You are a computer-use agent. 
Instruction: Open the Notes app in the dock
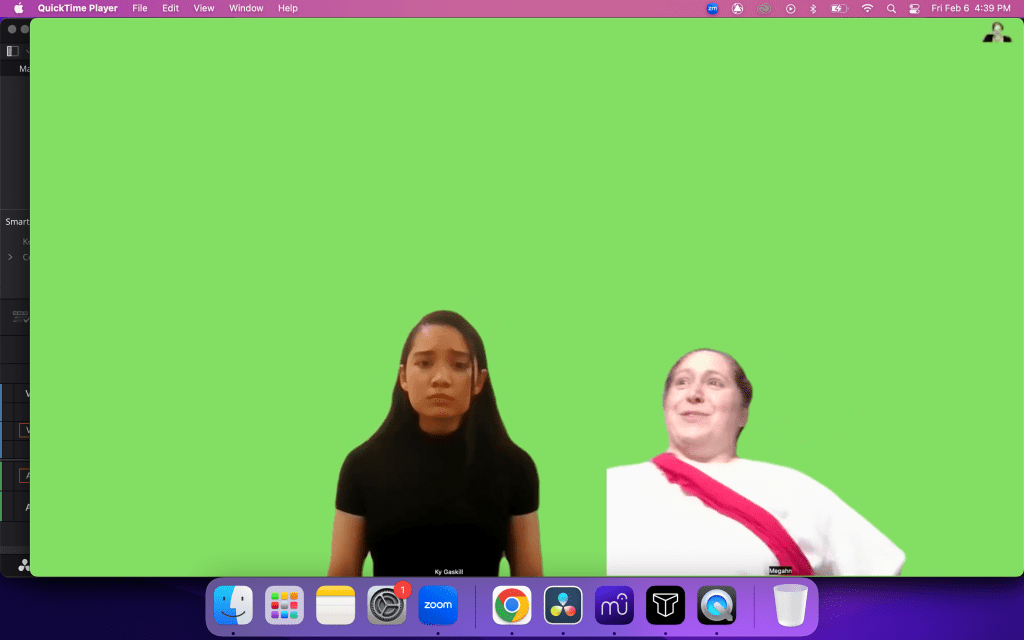click(x=336, y=605)
